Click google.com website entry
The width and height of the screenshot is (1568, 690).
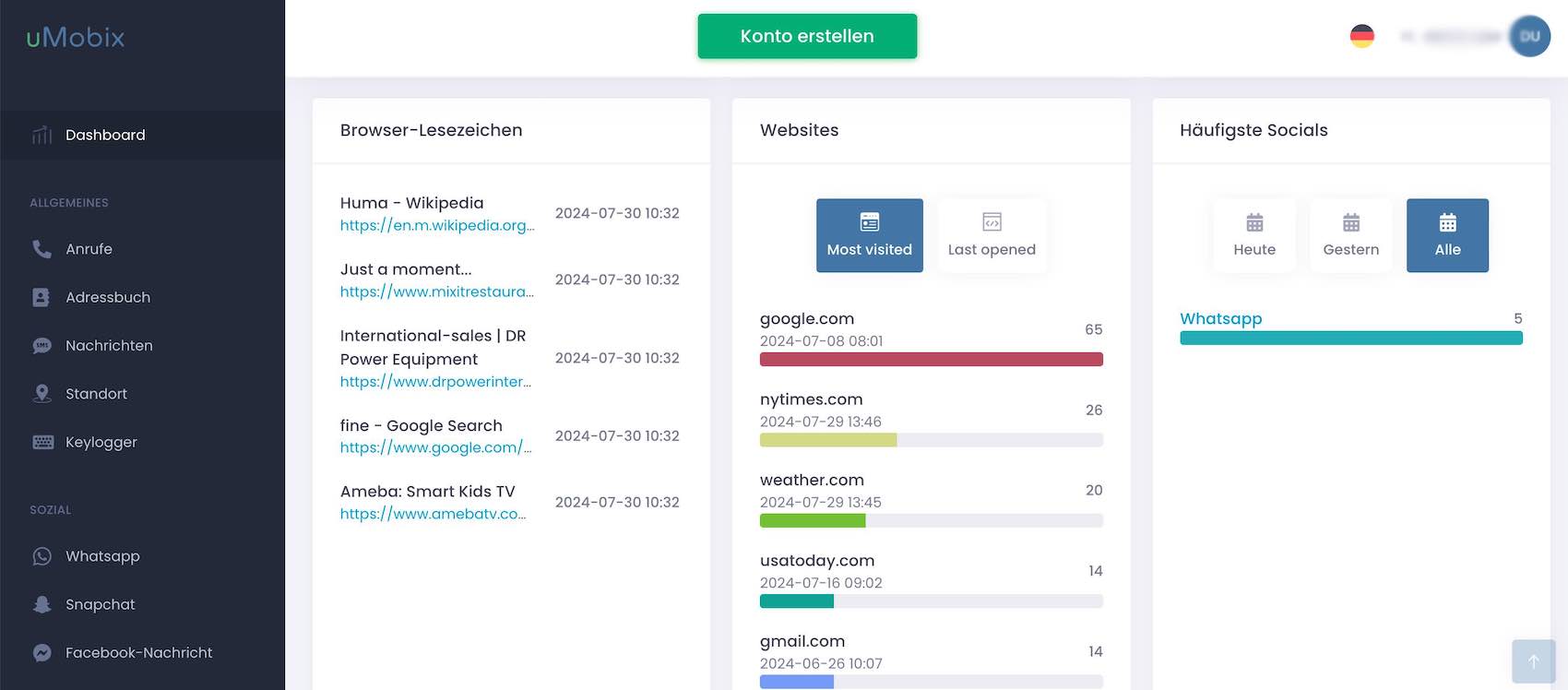tap(807, 318)
